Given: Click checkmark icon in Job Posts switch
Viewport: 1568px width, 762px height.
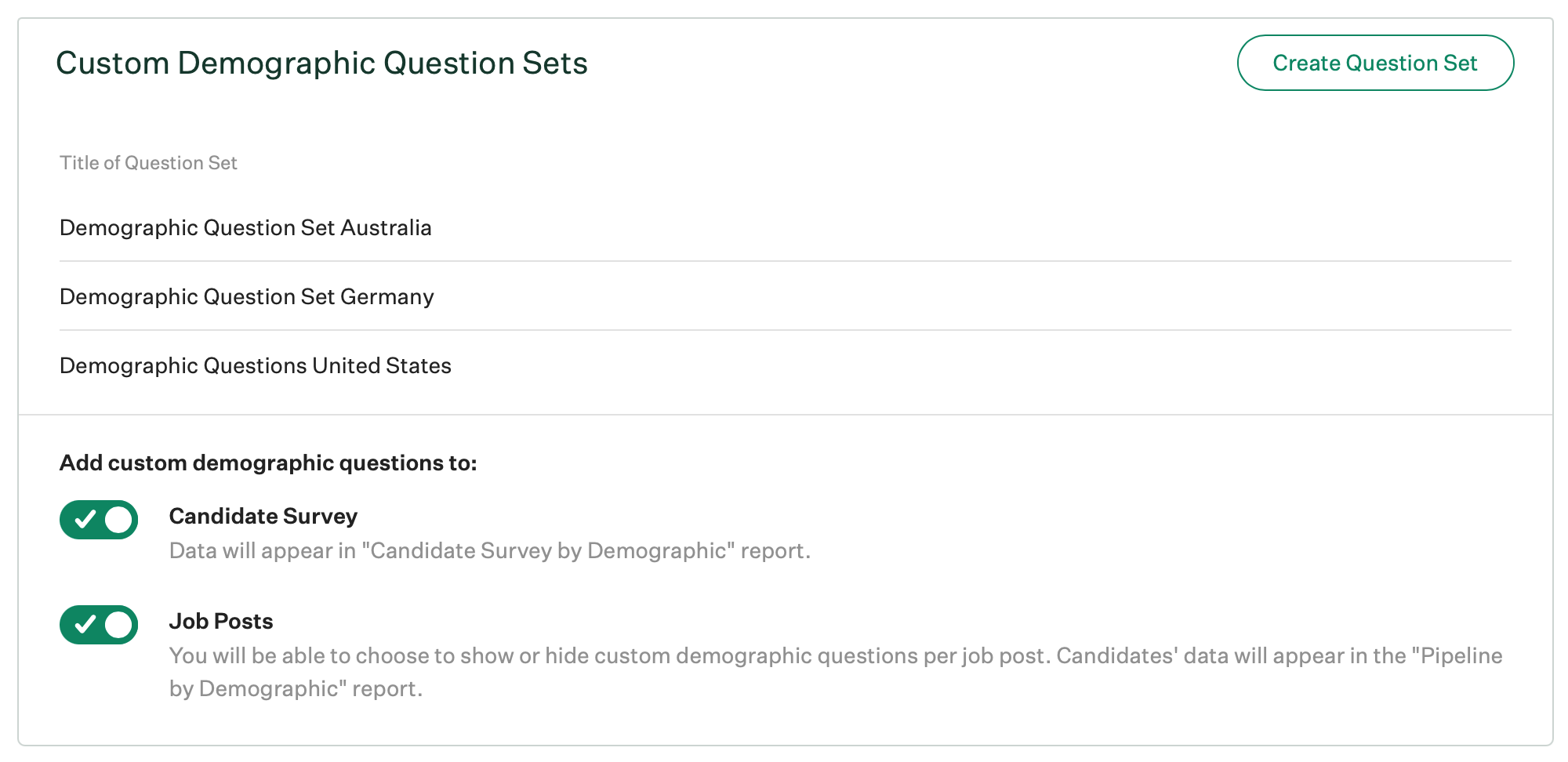Looking at the screenshot, I should point(85,624).
